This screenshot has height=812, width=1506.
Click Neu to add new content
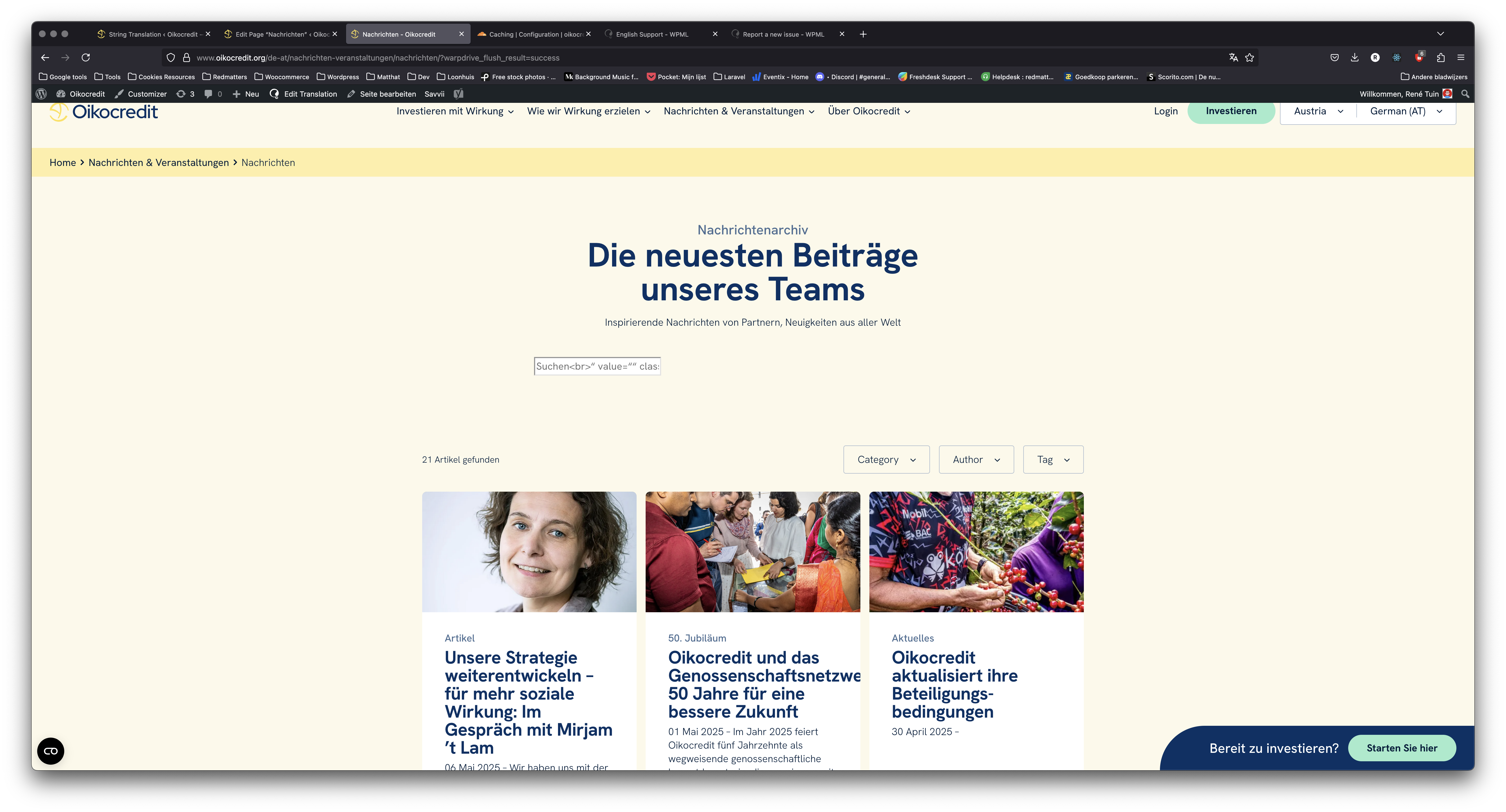click(245, 94)
